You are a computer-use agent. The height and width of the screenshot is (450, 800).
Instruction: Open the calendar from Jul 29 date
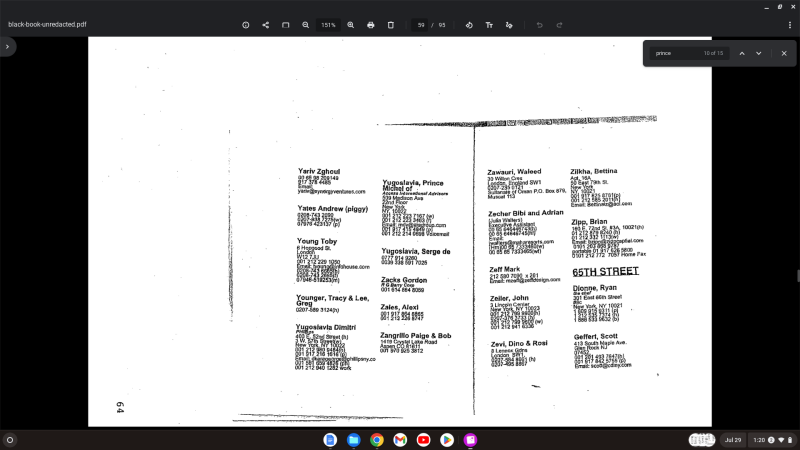click(x=733, y=440)
